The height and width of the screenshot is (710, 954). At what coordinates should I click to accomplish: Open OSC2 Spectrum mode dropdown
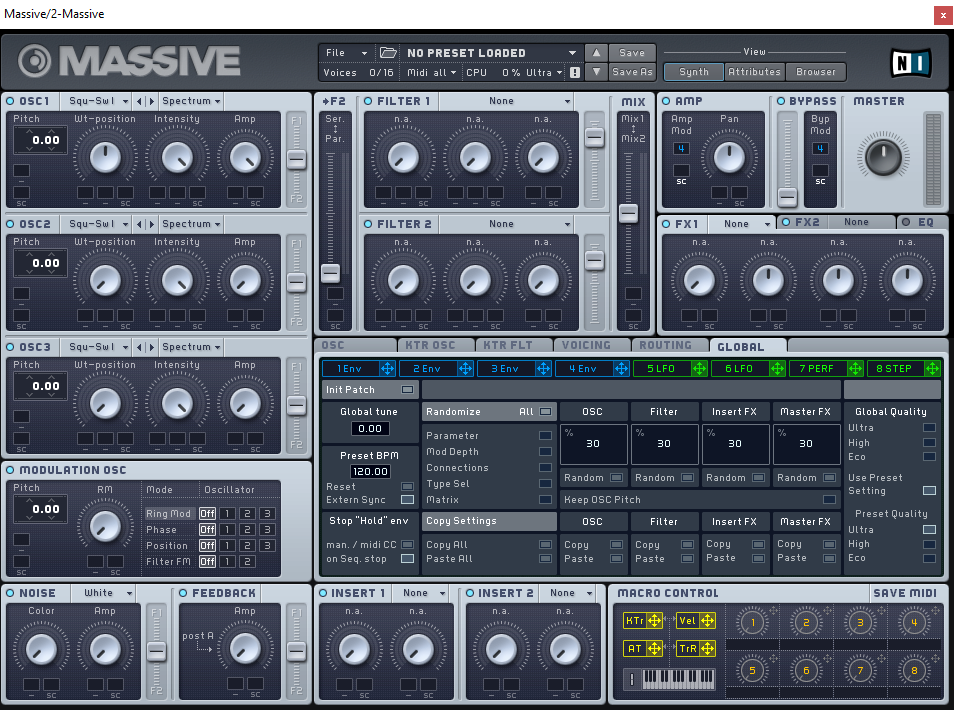click(190, 224)
